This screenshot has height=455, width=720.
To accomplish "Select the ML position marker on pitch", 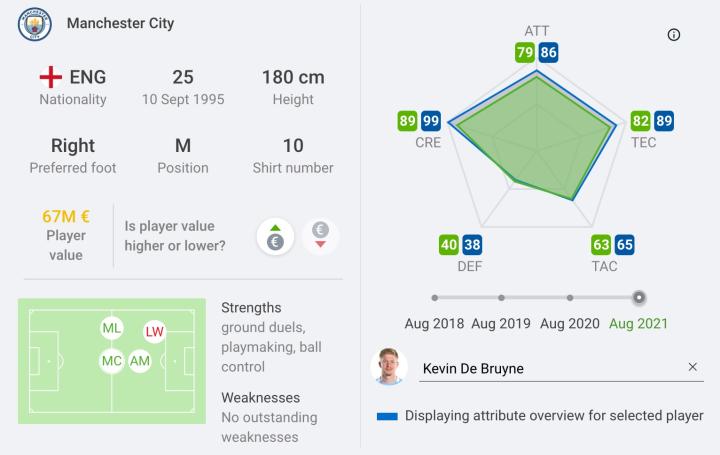I will (x=112, y=328).
